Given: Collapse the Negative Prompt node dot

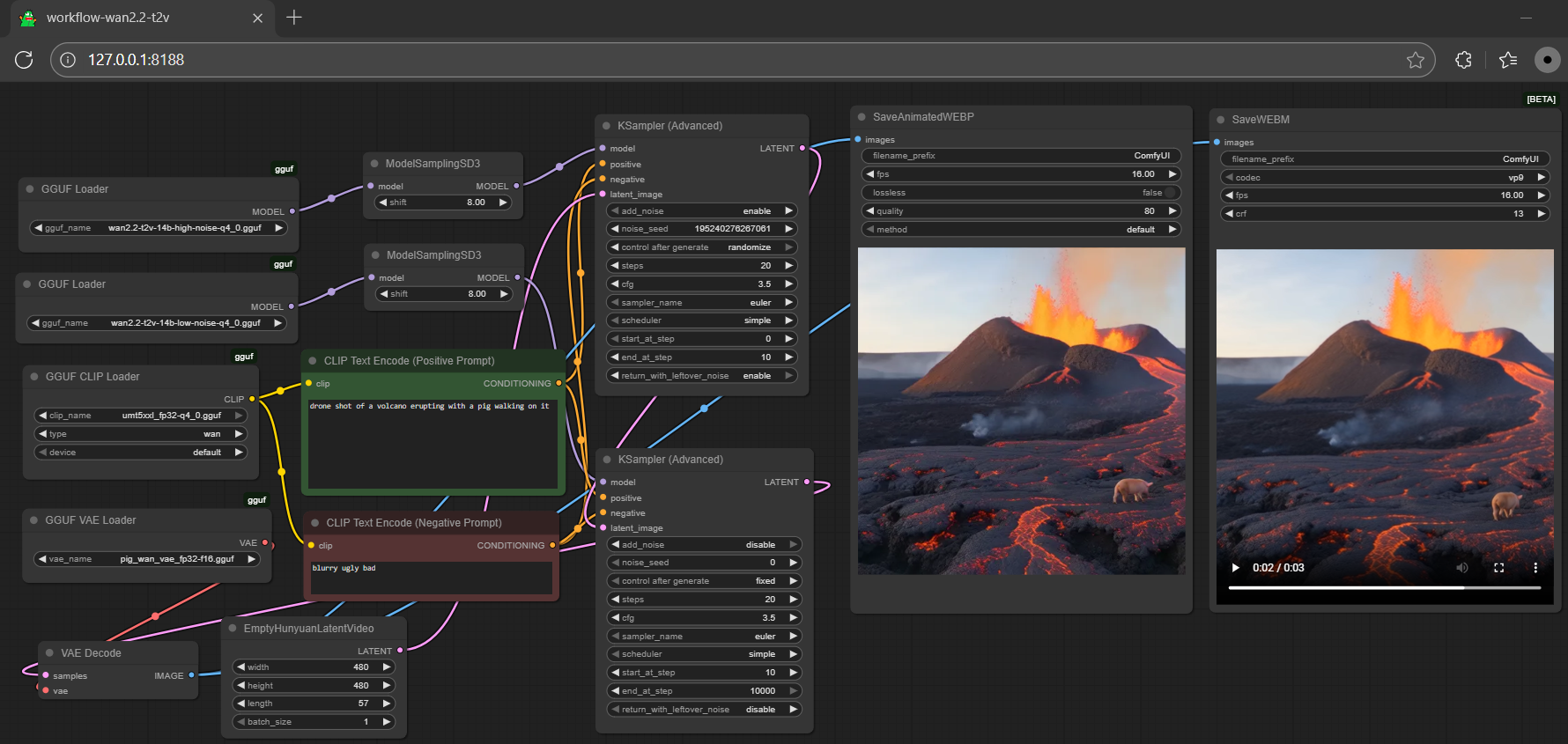Looking at the screenshot, I should [x=315, y=523].
